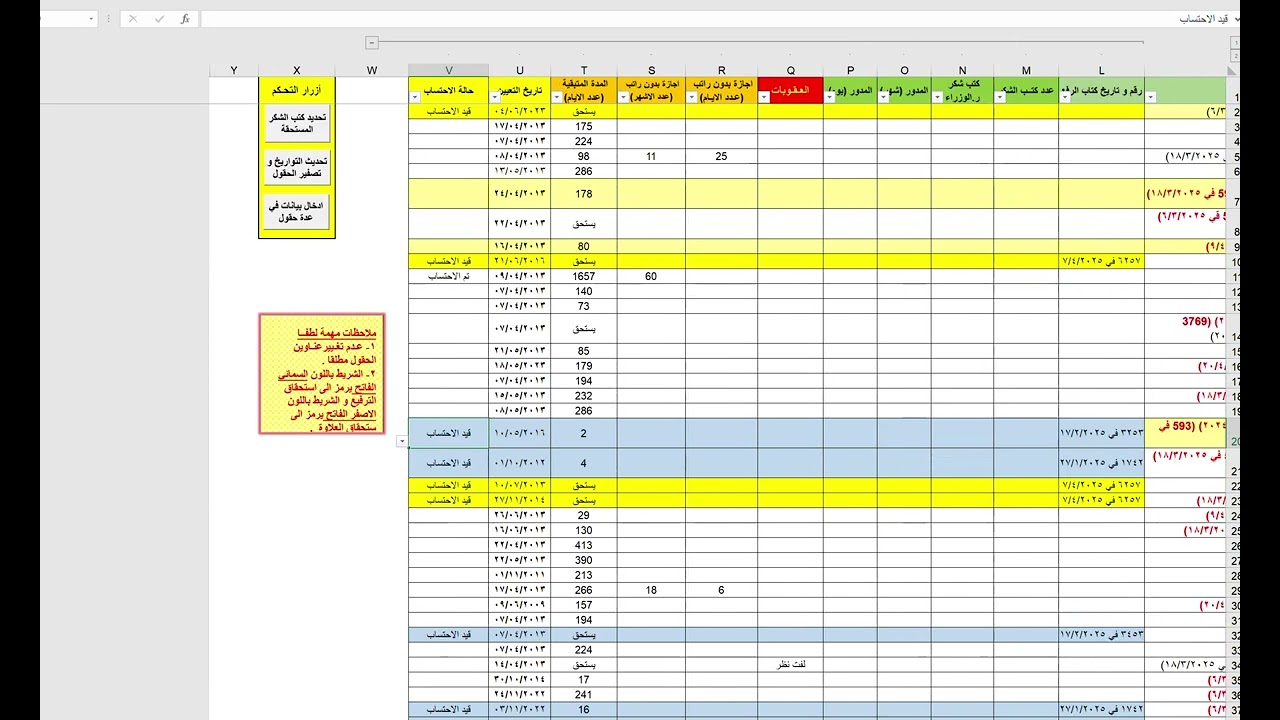Open the Insert Function fx dialog
Screen dimensions: 1280x720
tap(185, 19)
